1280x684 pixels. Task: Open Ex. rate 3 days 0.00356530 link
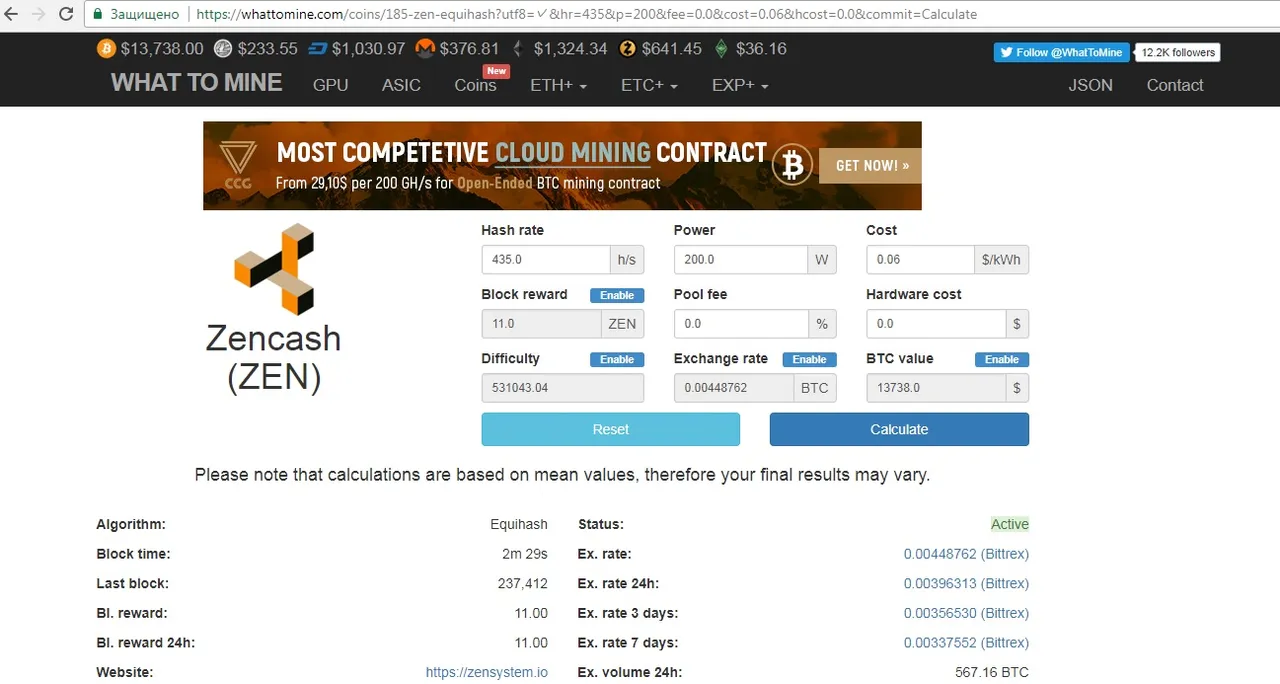(966, 613)
